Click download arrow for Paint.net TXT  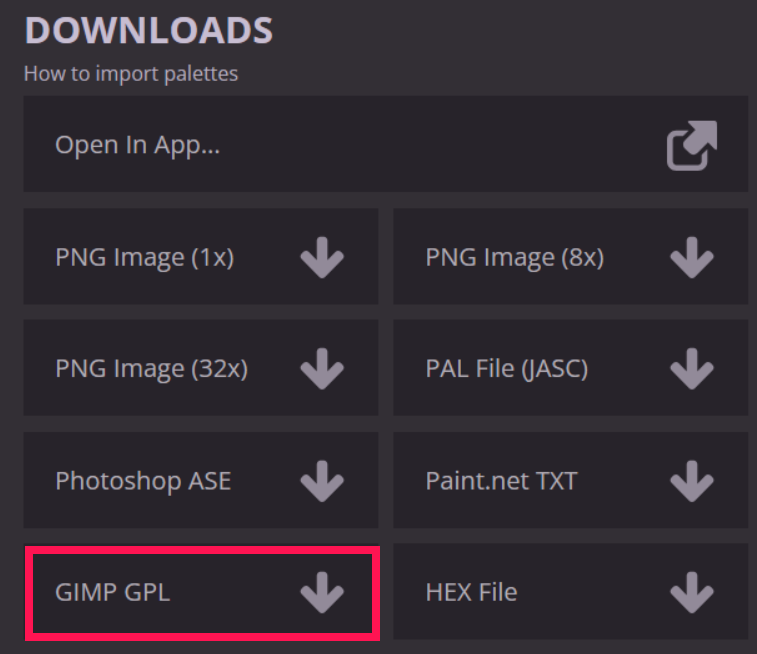(692, 481)
